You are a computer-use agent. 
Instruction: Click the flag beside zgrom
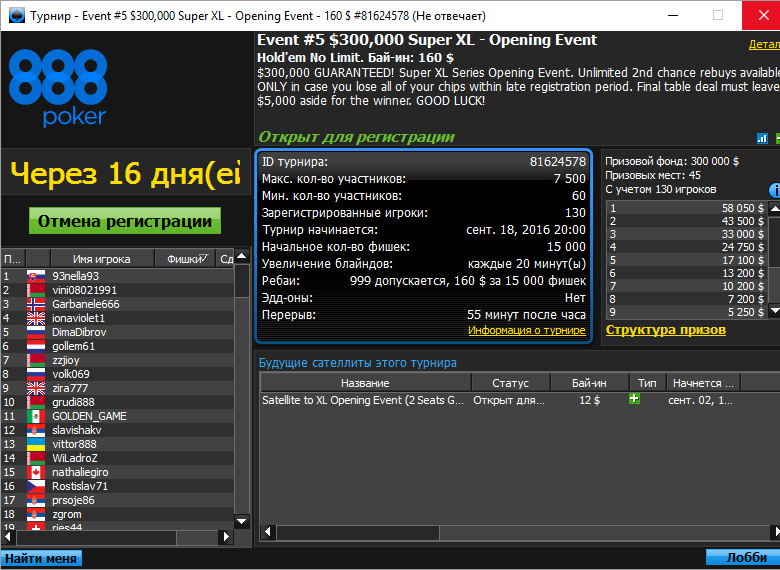(x=36, y=514)
